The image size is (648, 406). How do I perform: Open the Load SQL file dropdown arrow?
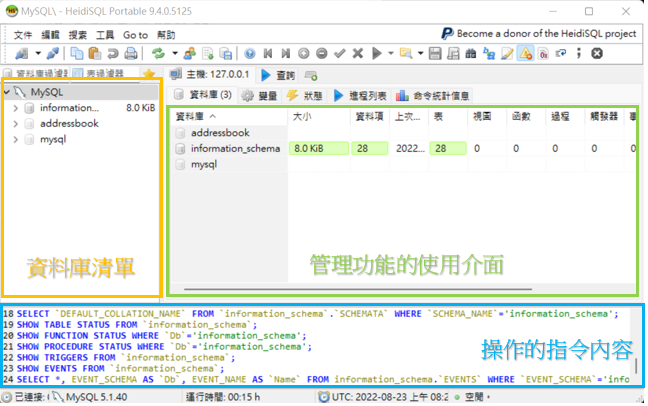[420, 53]
